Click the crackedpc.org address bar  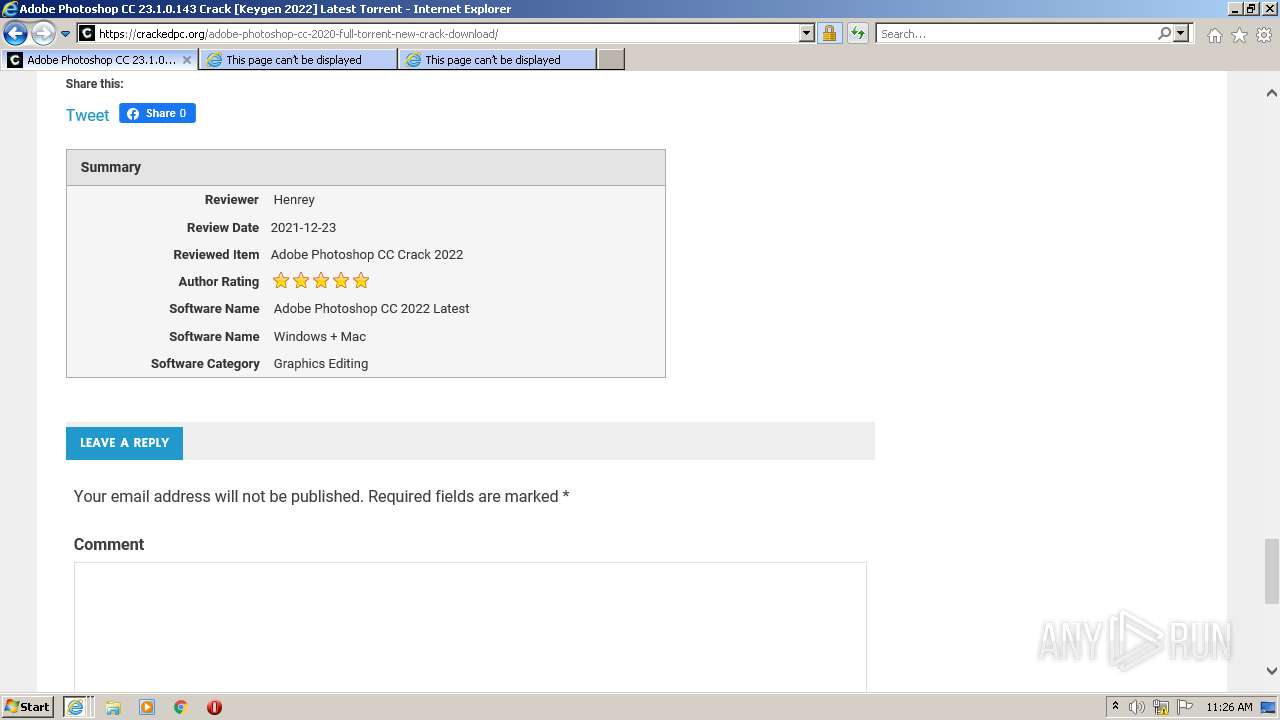[445, 34]
